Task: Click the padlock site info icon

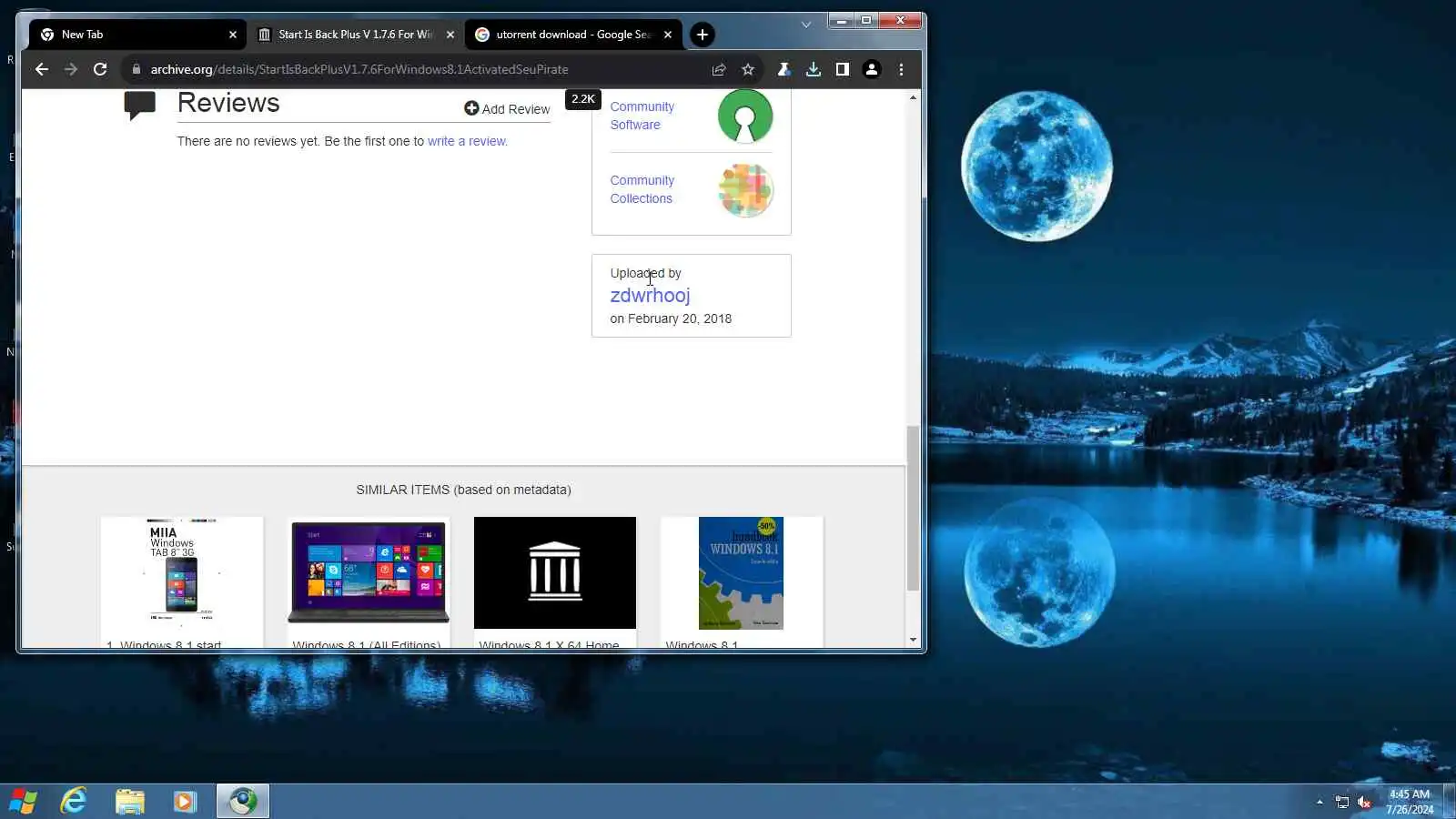Action: coord(136,69)
